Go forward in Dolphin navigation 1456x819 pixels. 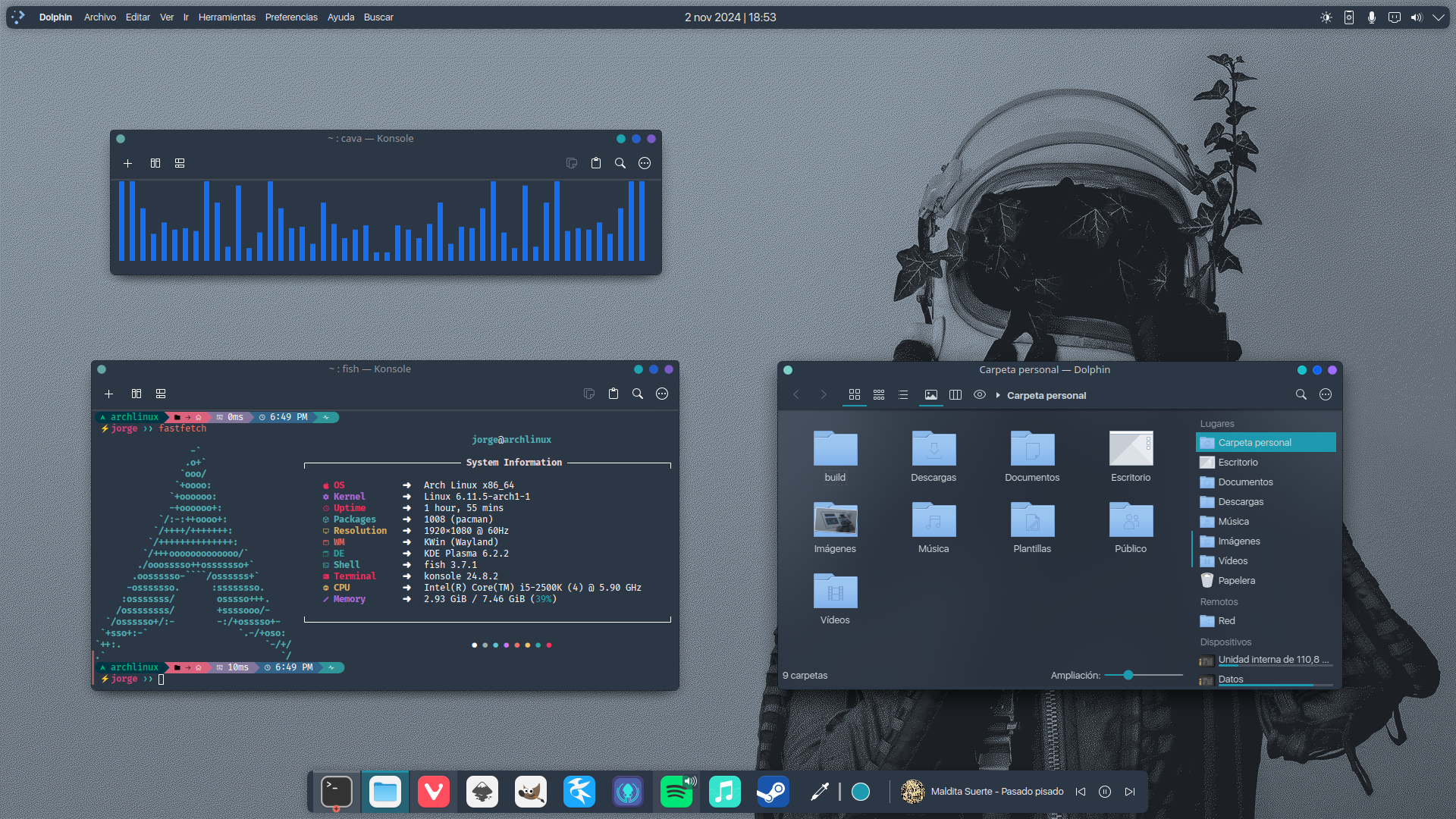coord(824,394)
